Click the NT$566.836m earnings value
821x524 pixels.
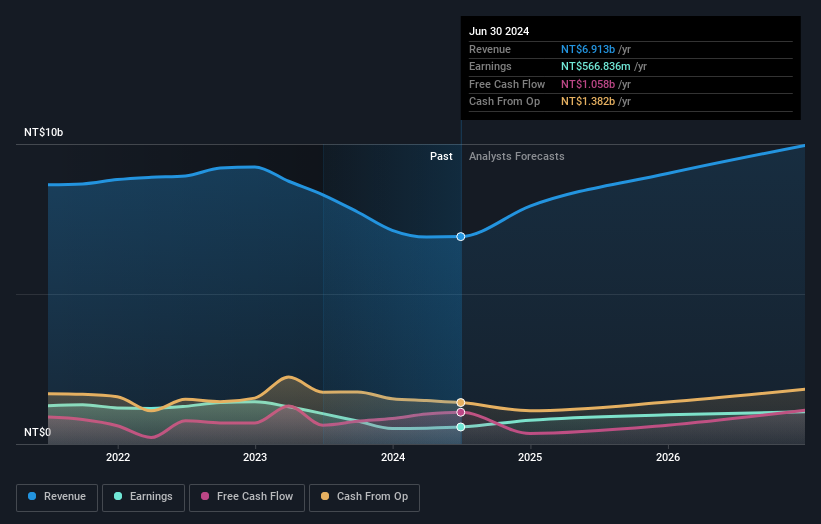pos(595,66)
